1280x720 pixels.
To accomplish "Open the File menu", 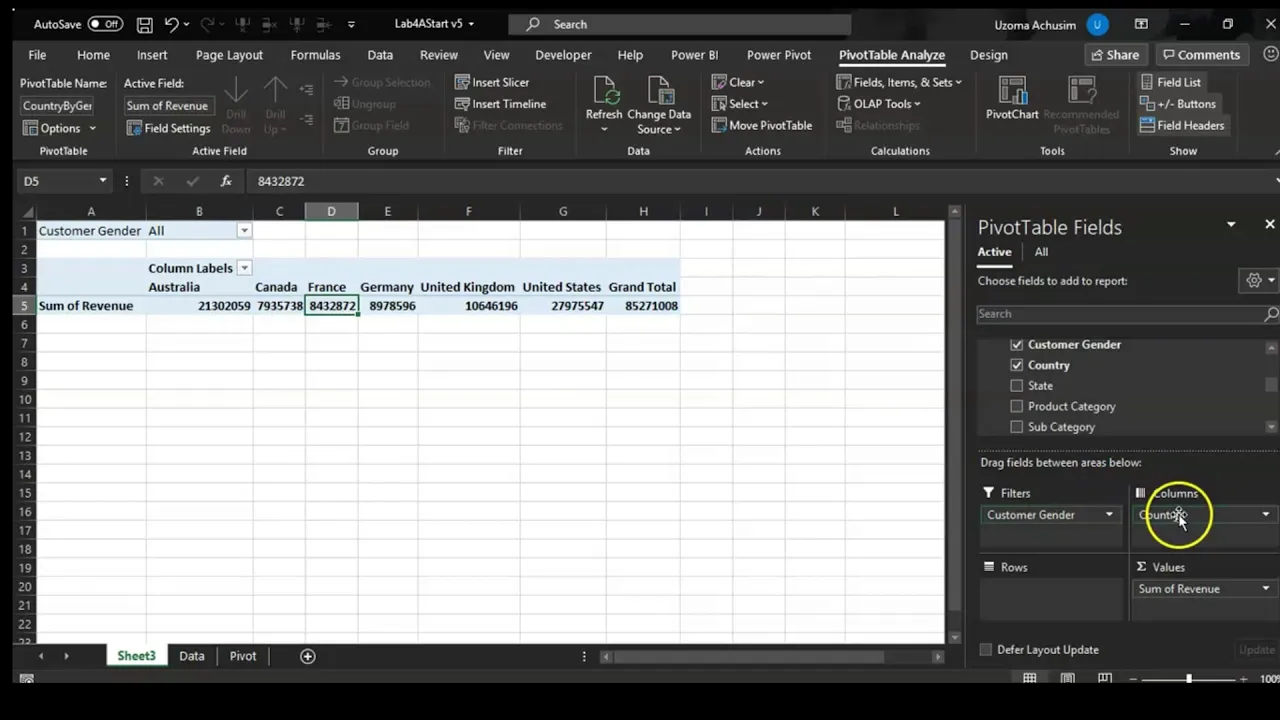I will [37, 55].
